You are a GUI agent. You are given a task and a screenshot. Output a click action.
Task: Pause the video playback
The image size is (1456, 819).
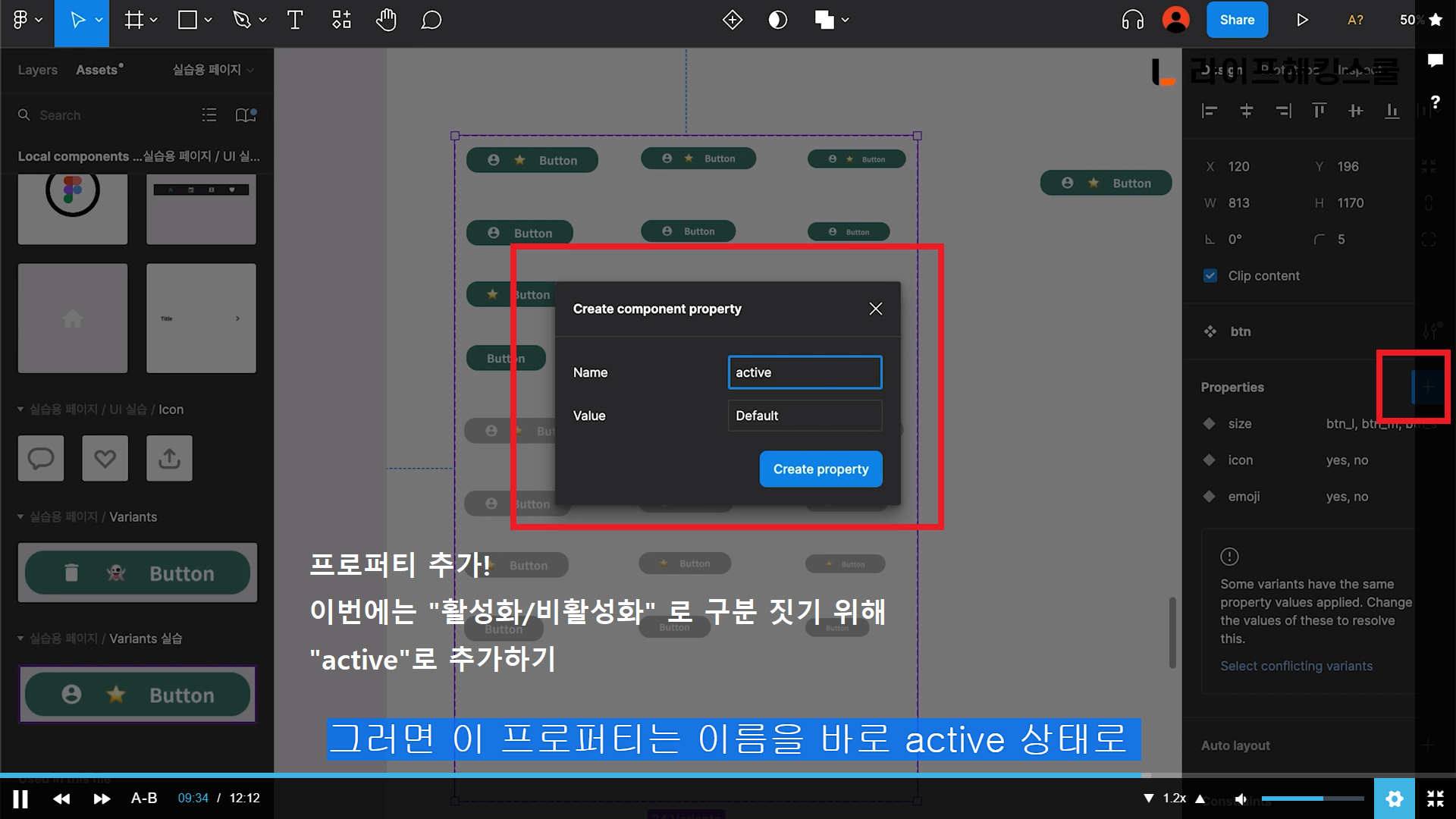click(20, 799)
